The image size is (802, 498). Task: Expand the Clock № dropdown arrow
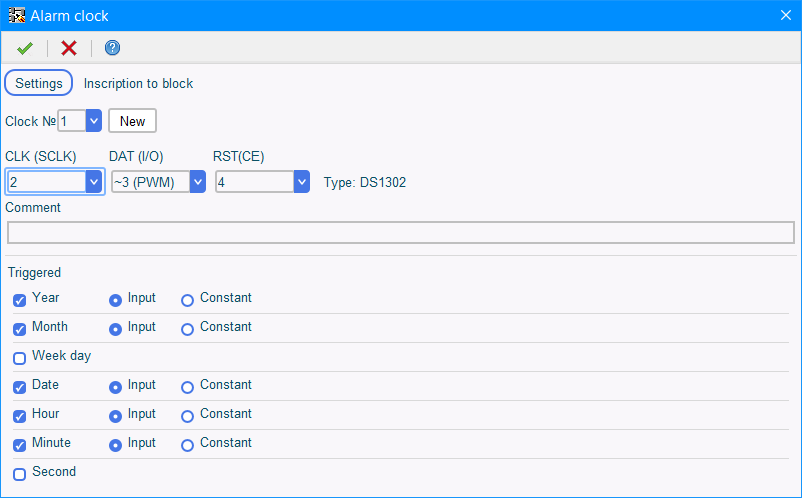pos(94,121)
